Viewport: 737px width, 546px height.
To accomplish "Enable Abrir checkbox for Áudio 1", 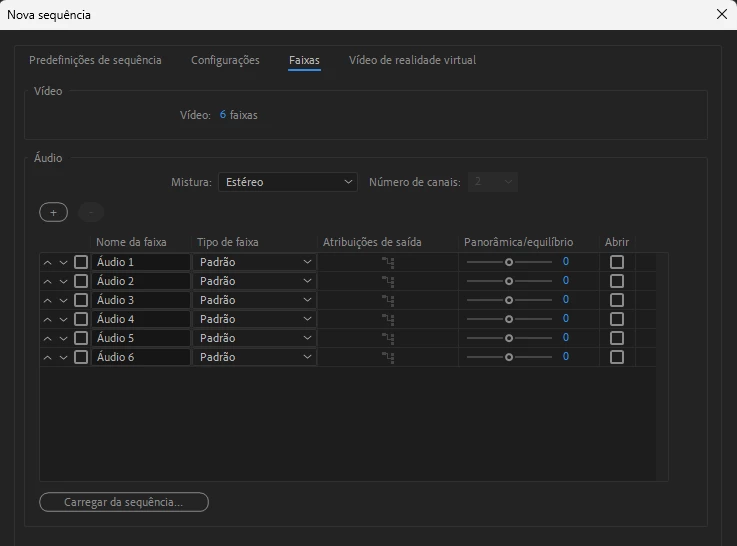I will pos(617,262).
